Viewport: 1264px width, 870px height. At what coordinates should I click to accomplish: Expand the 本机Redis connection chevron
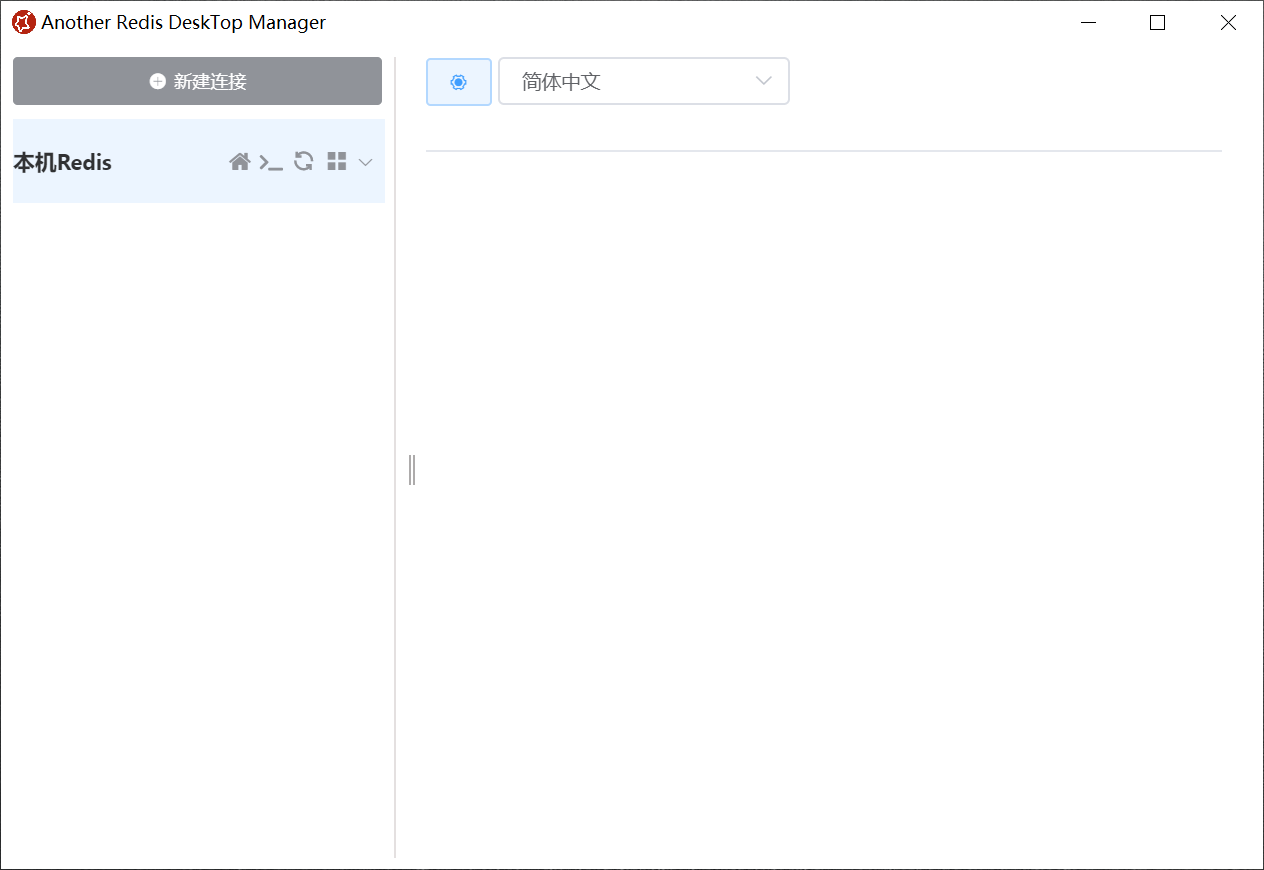(x=366, y=162)
